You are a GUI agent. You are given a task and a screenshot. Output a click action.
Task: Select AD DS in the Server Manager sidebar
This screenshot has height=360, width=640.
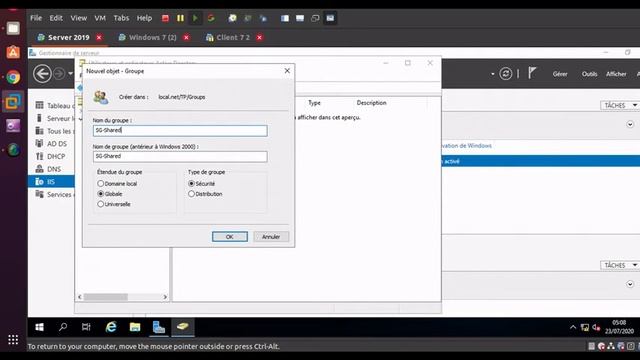[51, 144]
